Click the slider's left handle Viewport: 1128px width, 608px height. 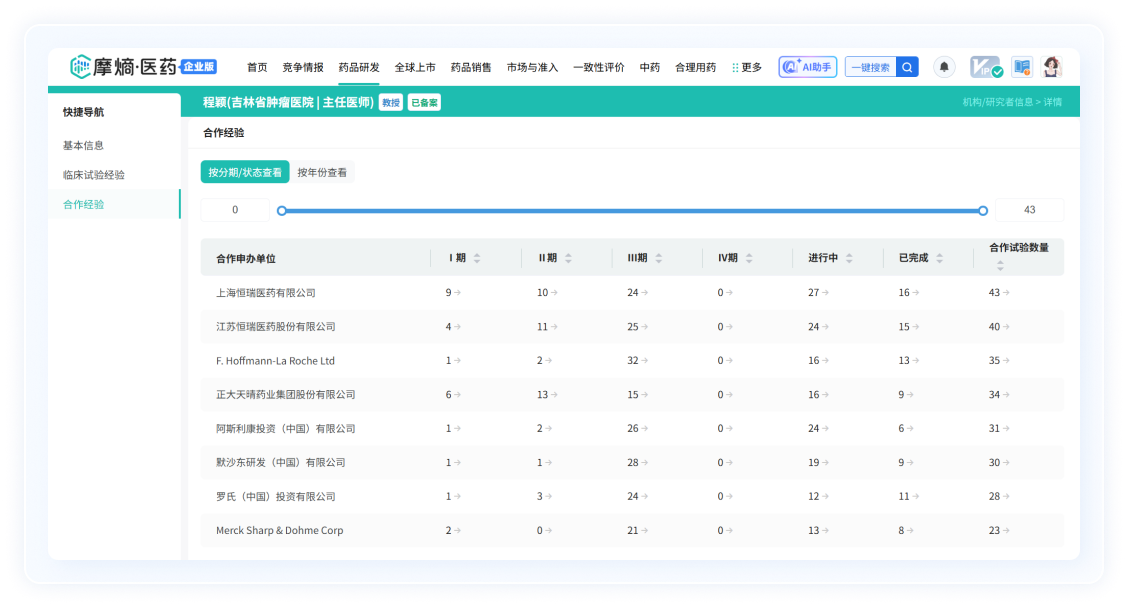[x=282, y=211]
